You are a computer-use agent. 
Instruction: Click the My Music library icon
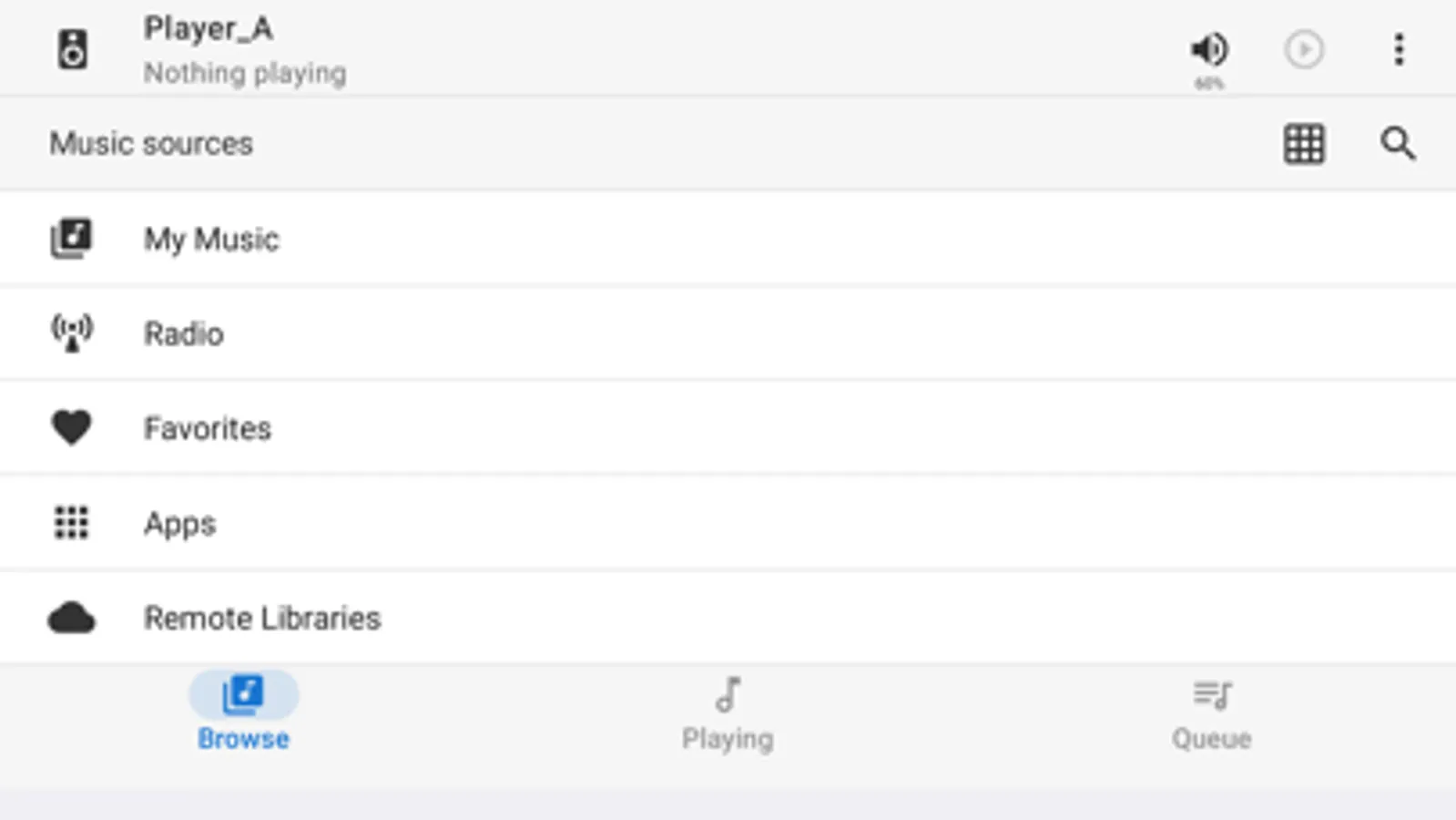click(x=71, y=239)
